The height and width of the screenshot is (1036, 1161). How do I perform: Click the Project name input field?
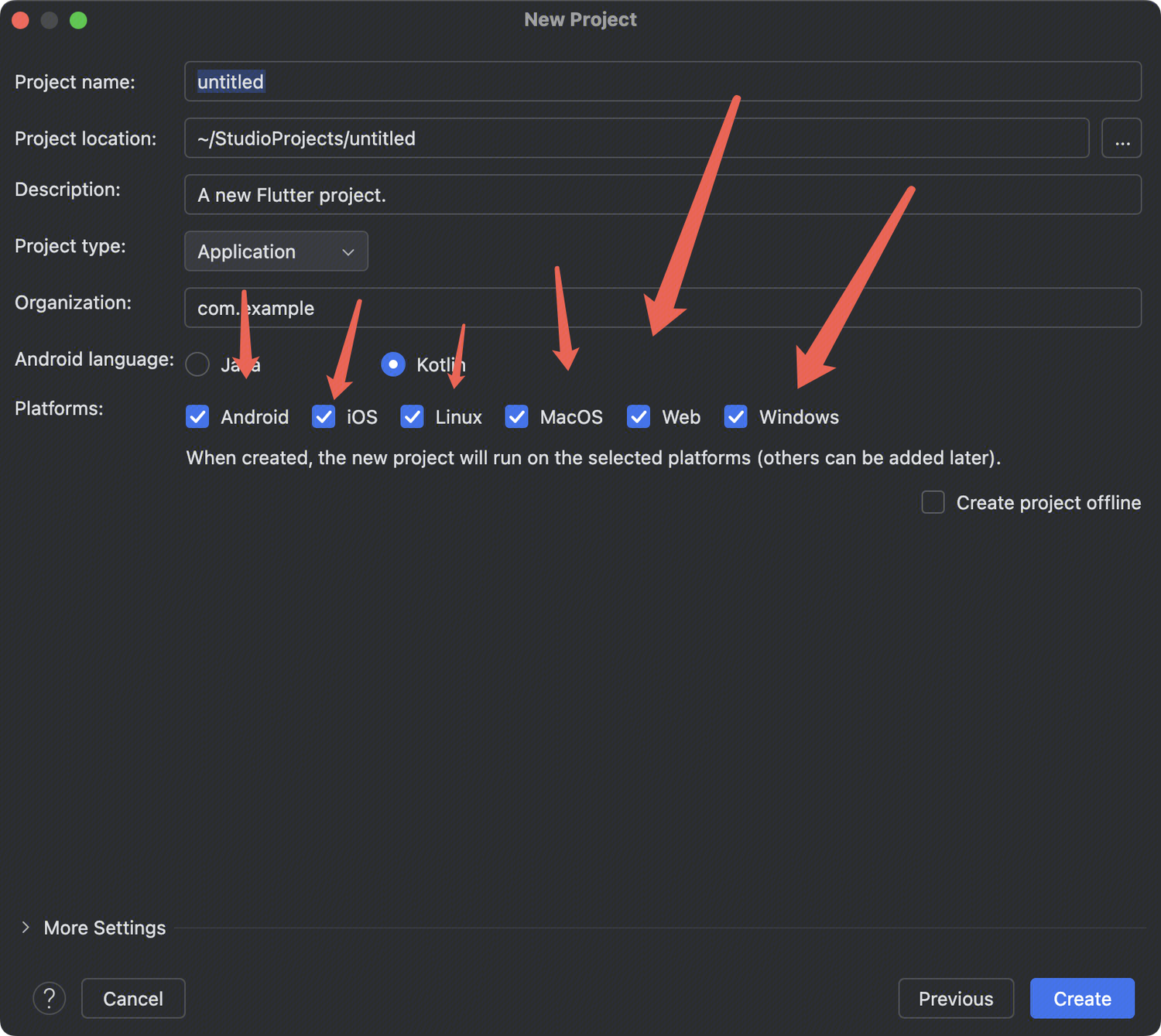coord(663,82)
